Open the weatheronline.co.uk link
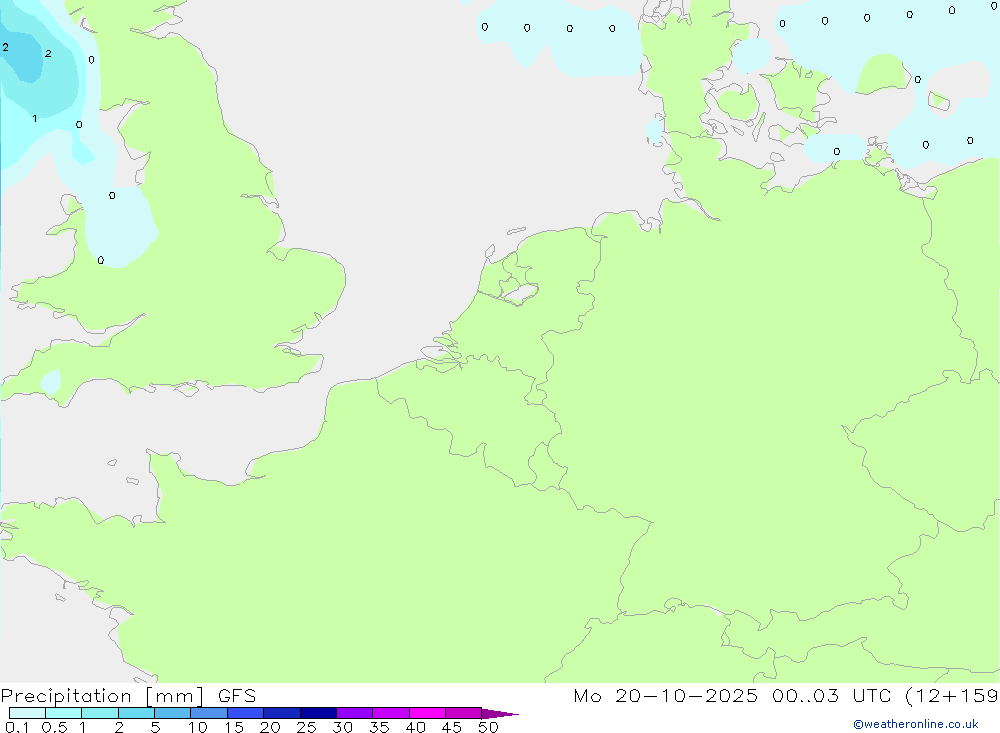The width and height of the screenshot is (1000, 733). pyautogui.click(x=916, y=724)
